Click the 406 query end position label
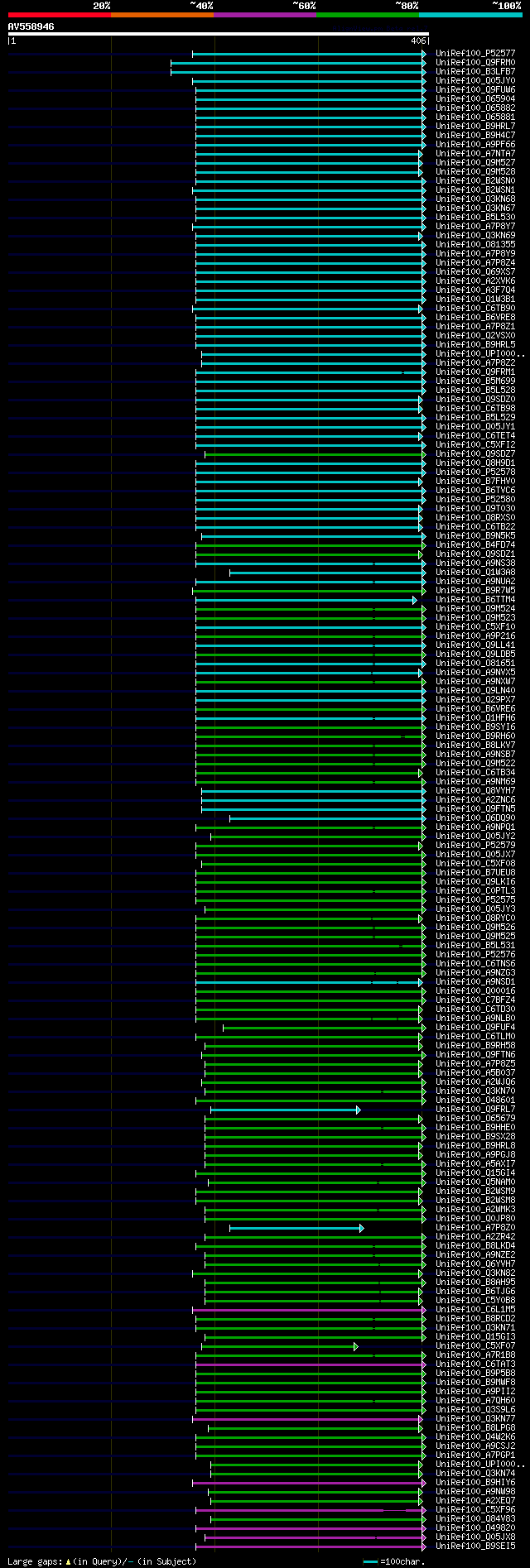Viewport: 530px width, 1568px height. tap(418, 41)
